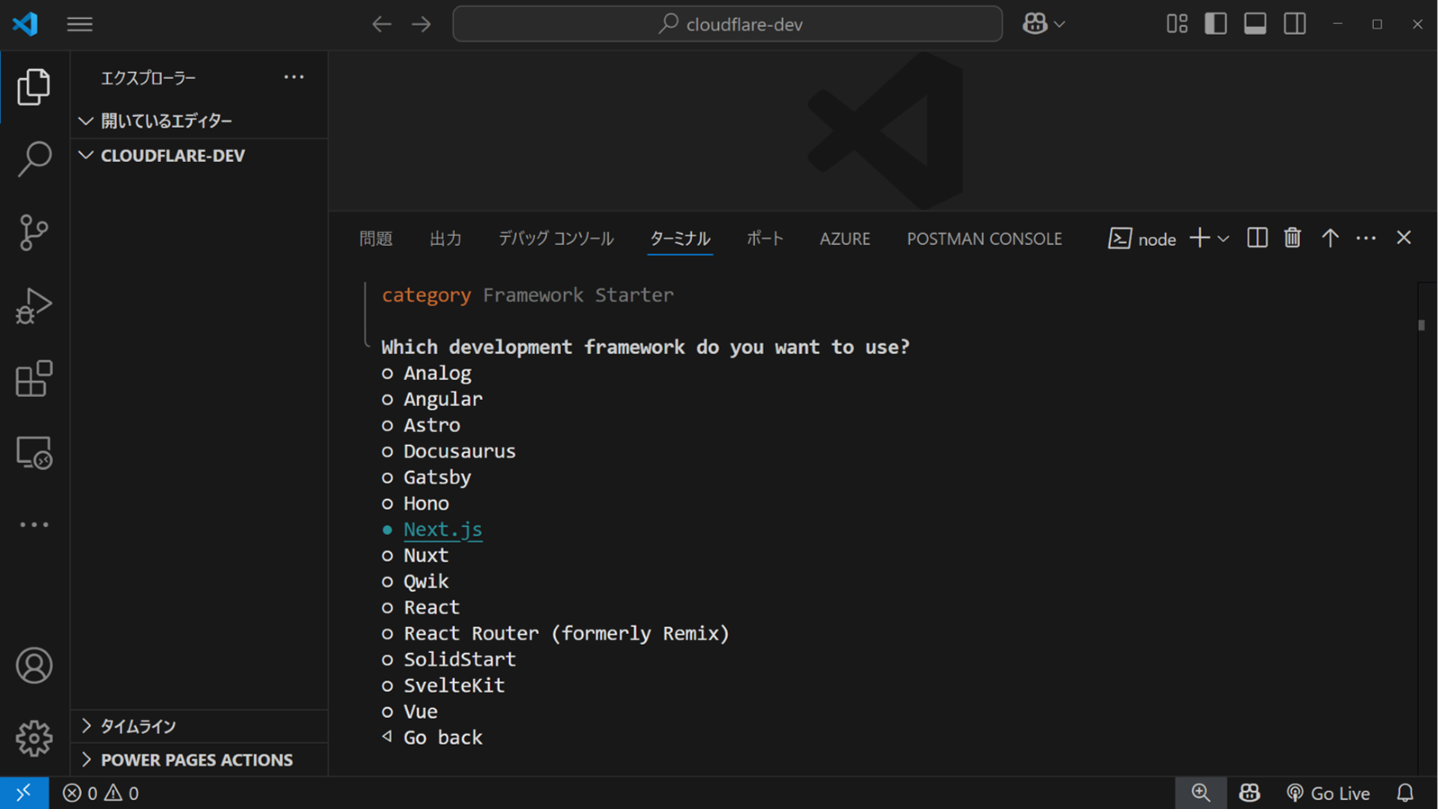
Task: Show additional activity bar views
Action: coord(34,525)
